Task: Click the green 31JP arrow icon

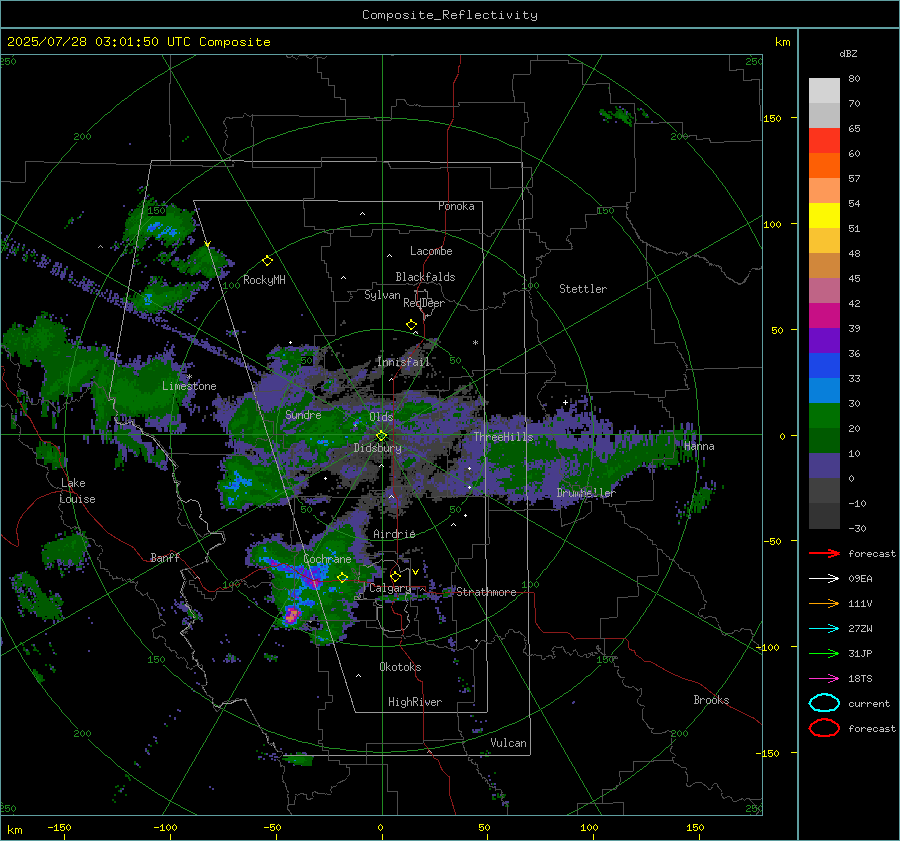Action: [824, 653]
